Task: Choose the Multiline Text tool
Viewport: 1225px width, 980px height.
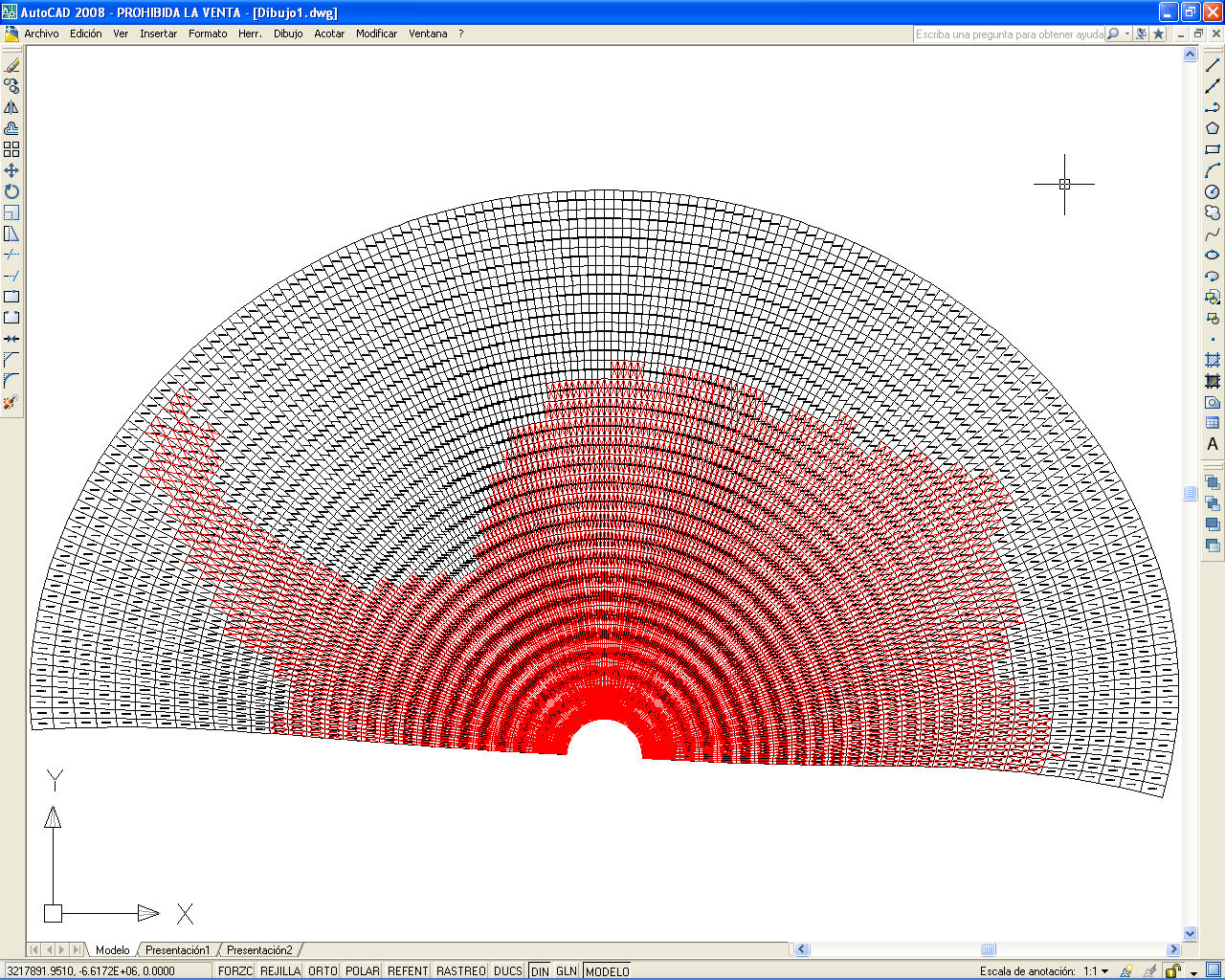Action: tap(1213, 444)
